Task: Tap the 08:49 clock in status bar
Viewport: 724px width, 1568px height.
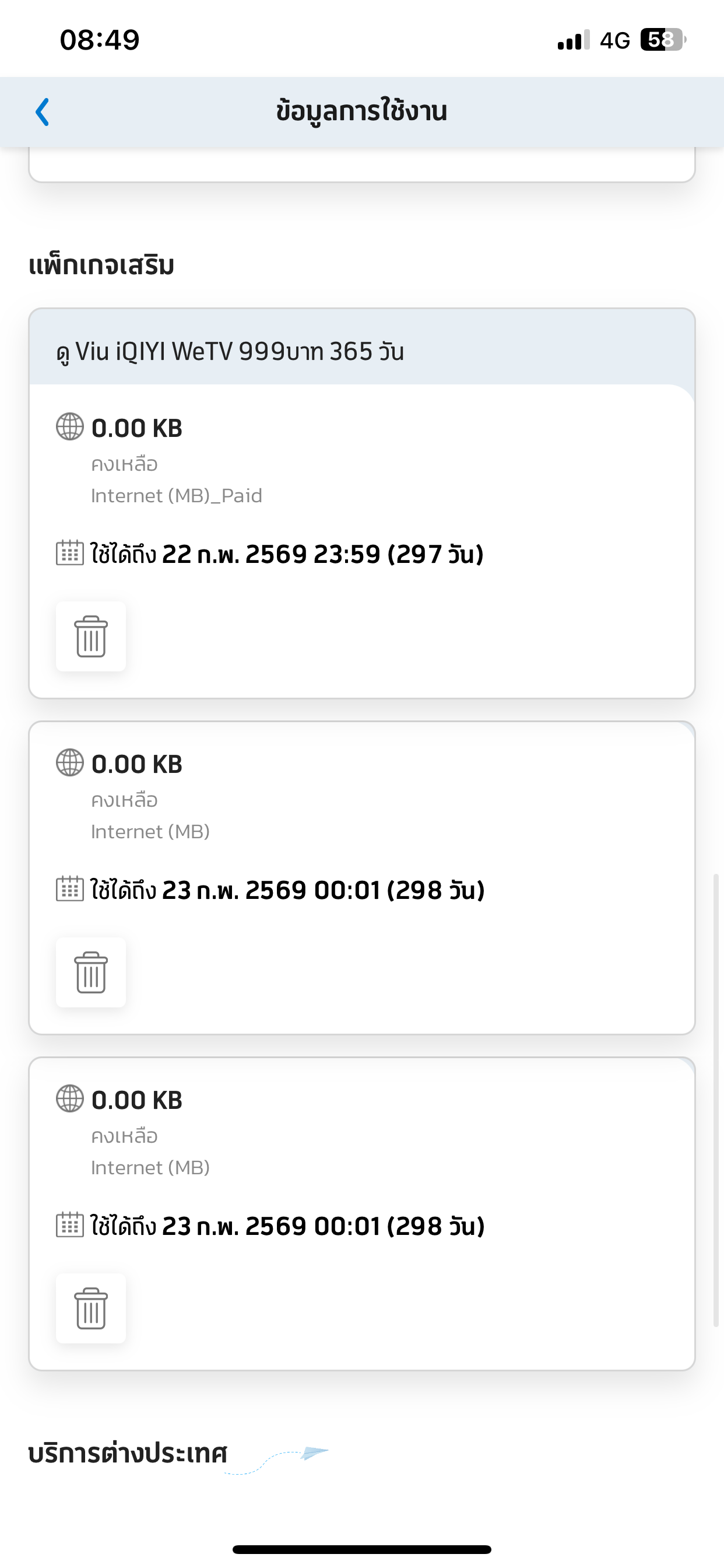Action: pyautogui.click(x=100, y=40)
